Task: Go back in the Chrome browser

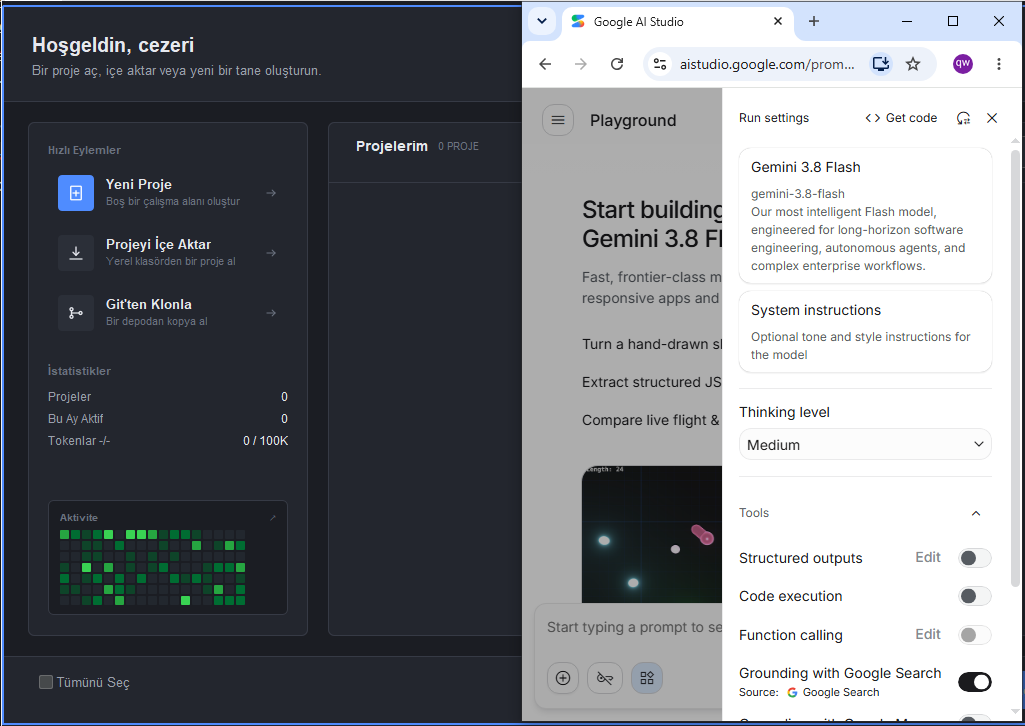Action: (x=545, y=64)
